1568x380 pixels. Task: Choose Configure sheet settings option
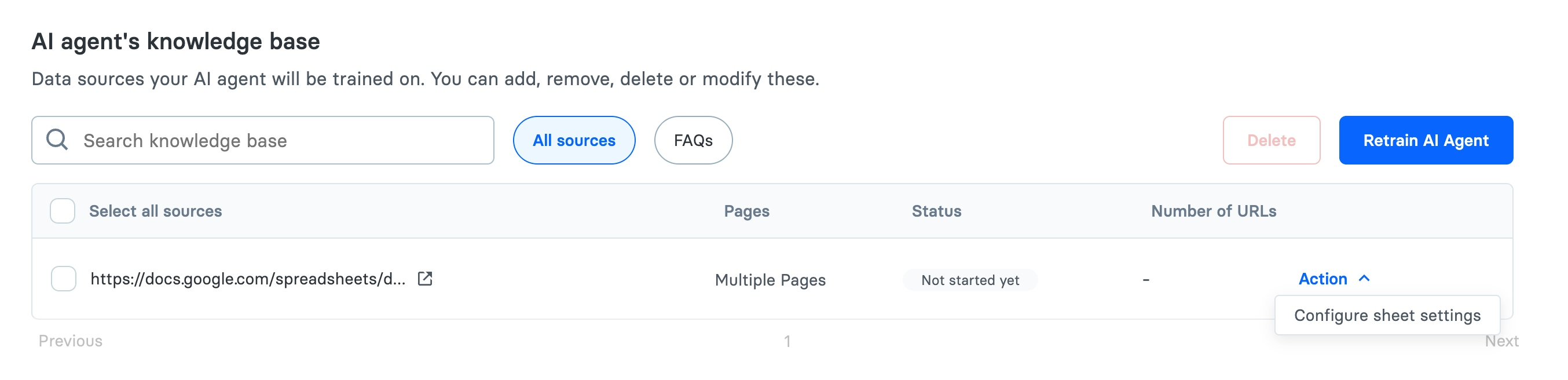point(1387,316)
